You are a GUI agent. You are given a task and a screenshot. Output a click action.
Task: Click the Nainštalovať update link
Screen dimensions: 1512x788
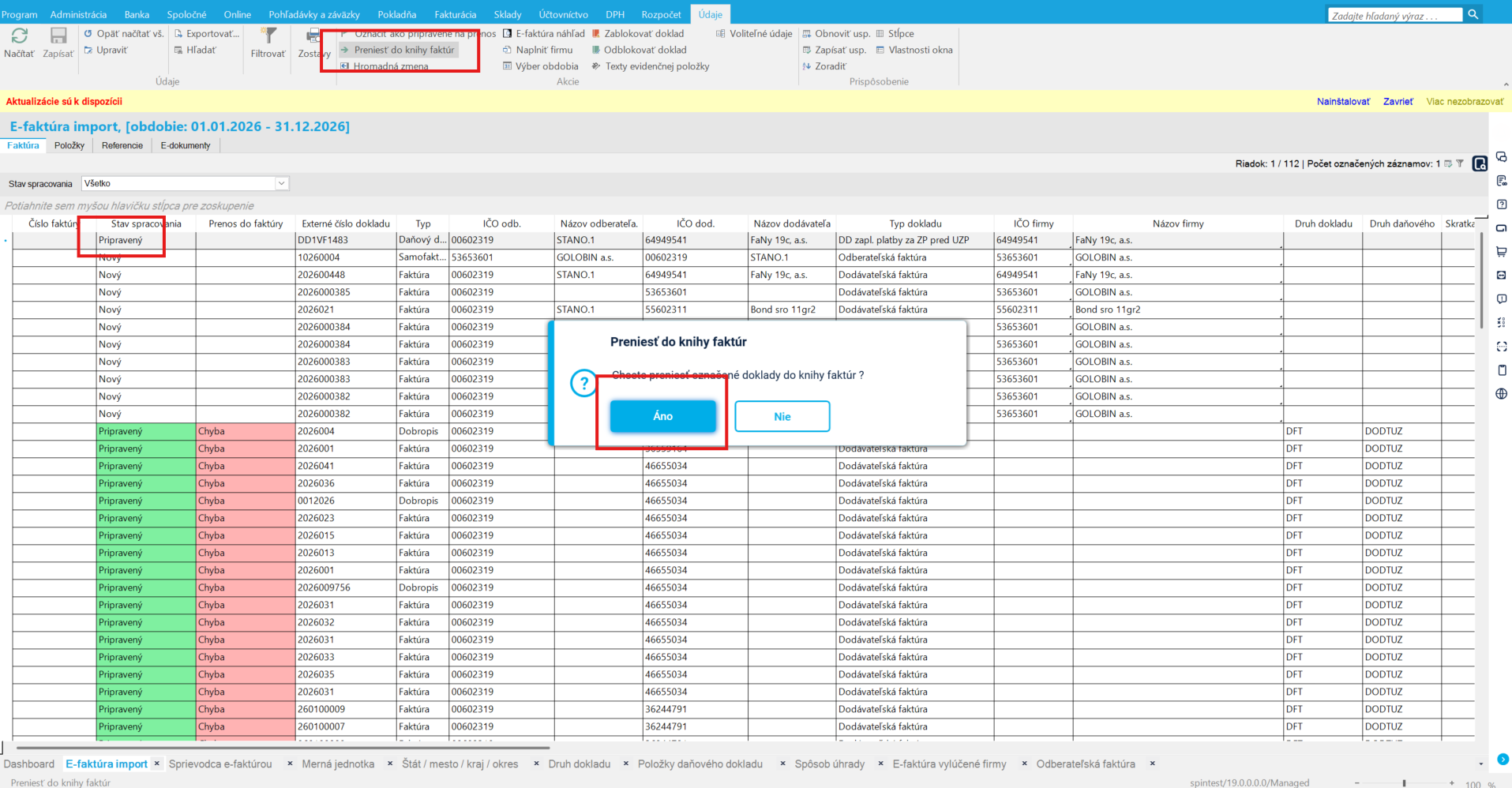[1343, 101]
